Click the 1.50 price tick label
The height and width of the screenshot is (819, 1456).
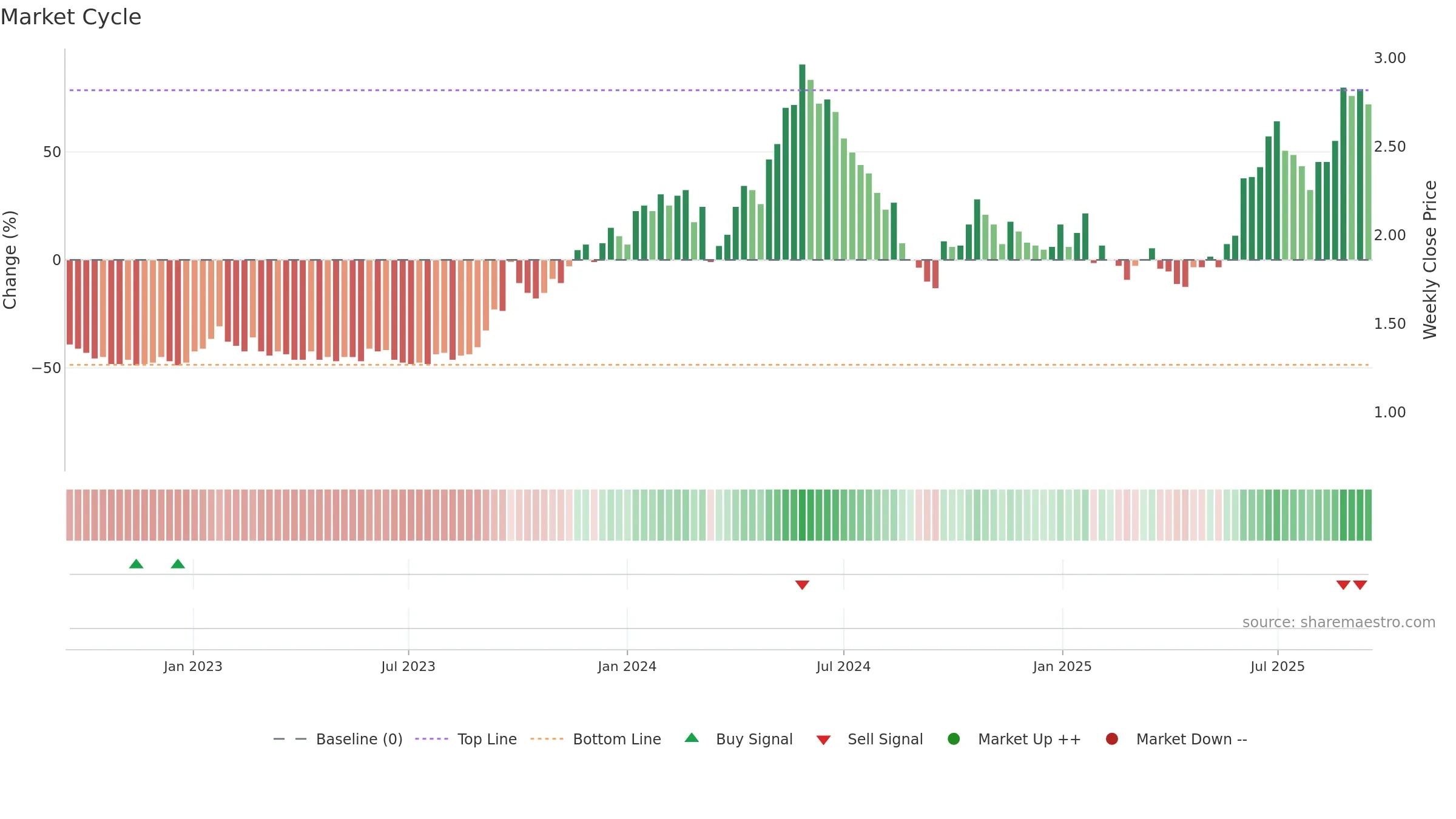1390,324
